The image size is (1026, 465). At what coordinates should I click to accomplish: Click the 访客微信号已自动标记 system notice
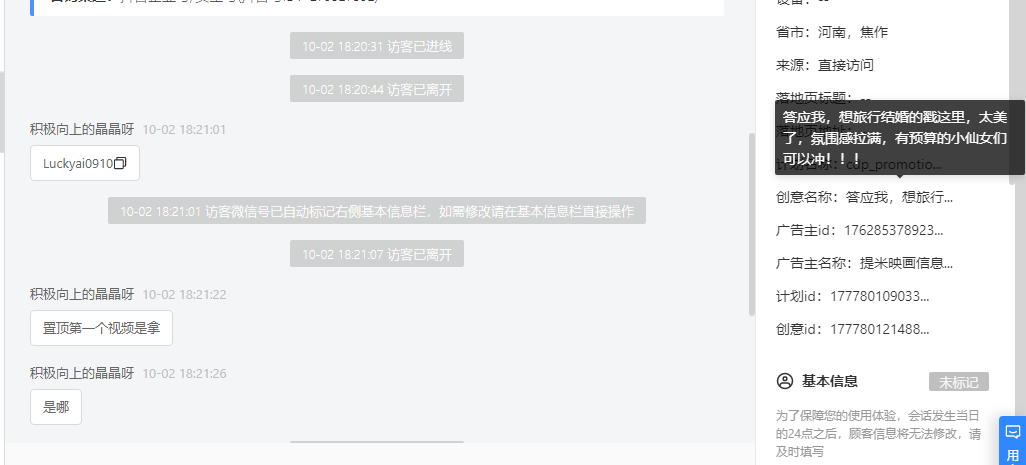click(x=377, y=211)
